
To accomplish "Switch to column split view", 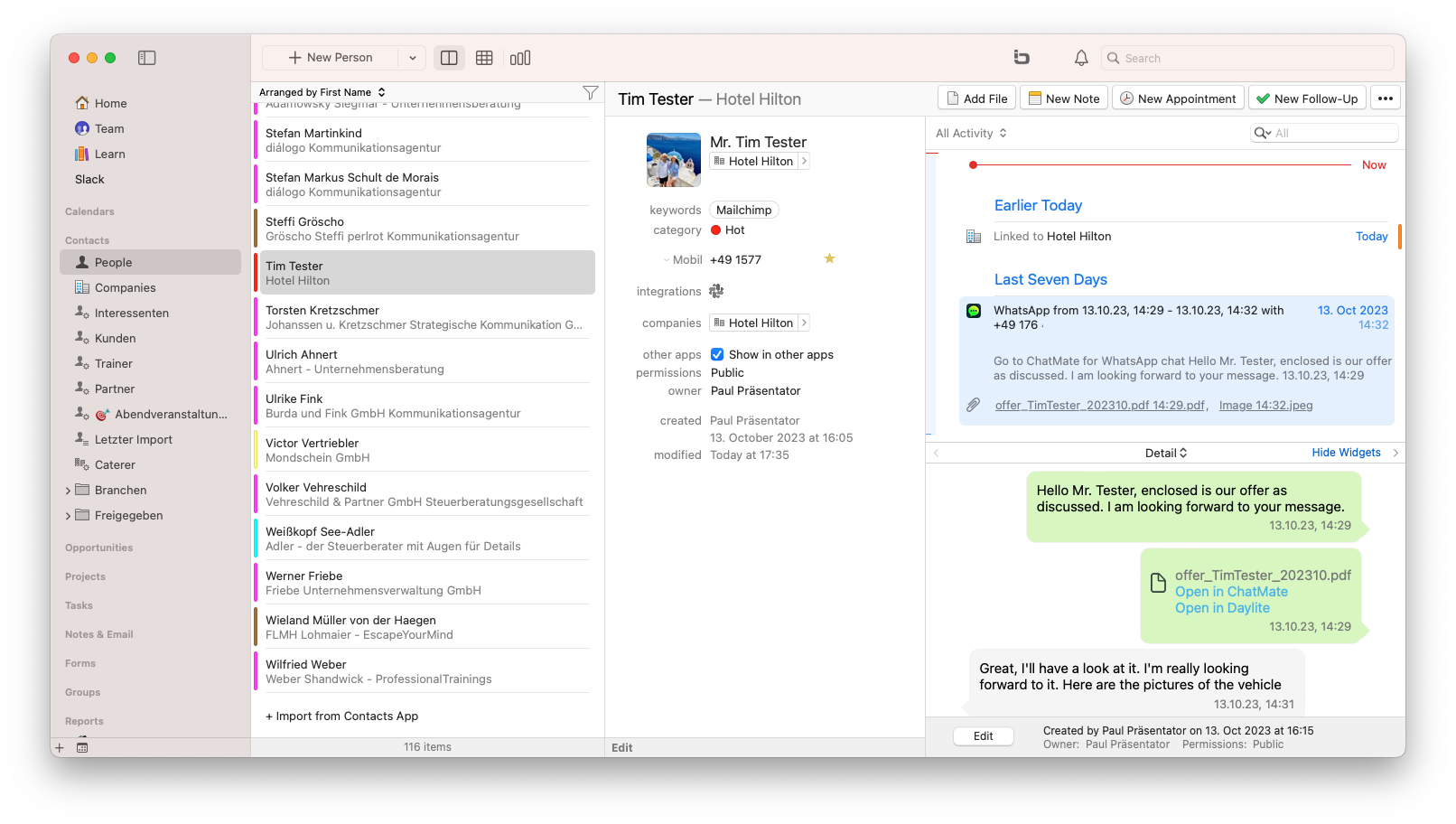I will 449,58.
